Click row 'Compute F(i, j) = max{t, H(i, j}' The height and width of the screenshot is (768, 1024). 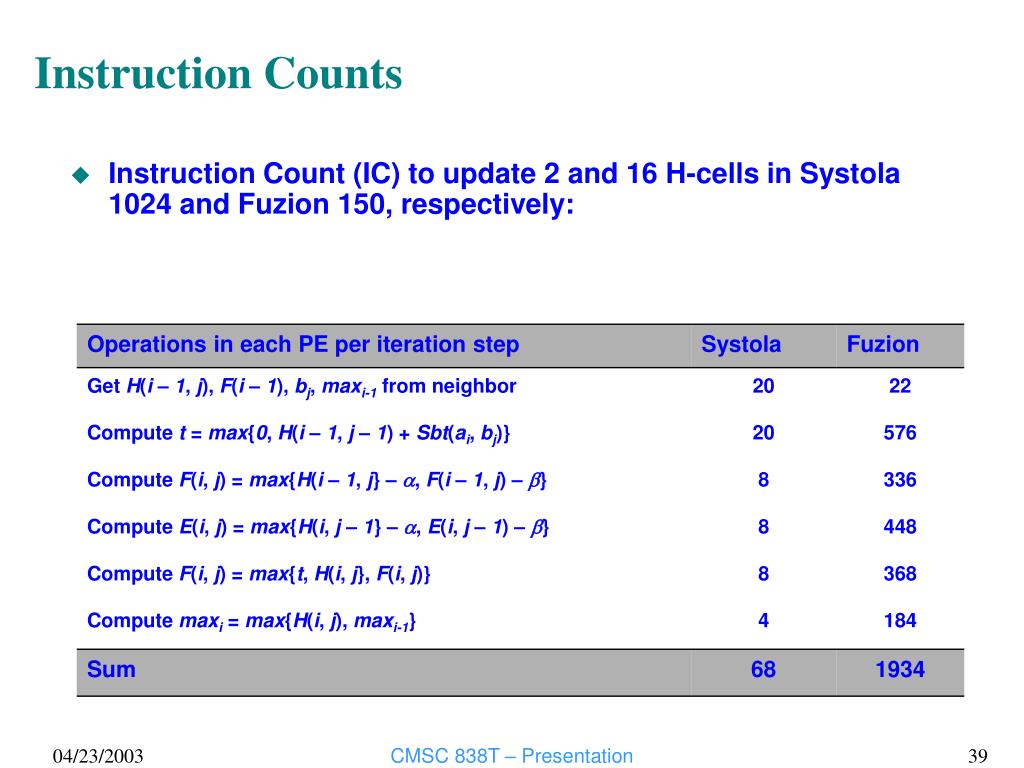259,575
